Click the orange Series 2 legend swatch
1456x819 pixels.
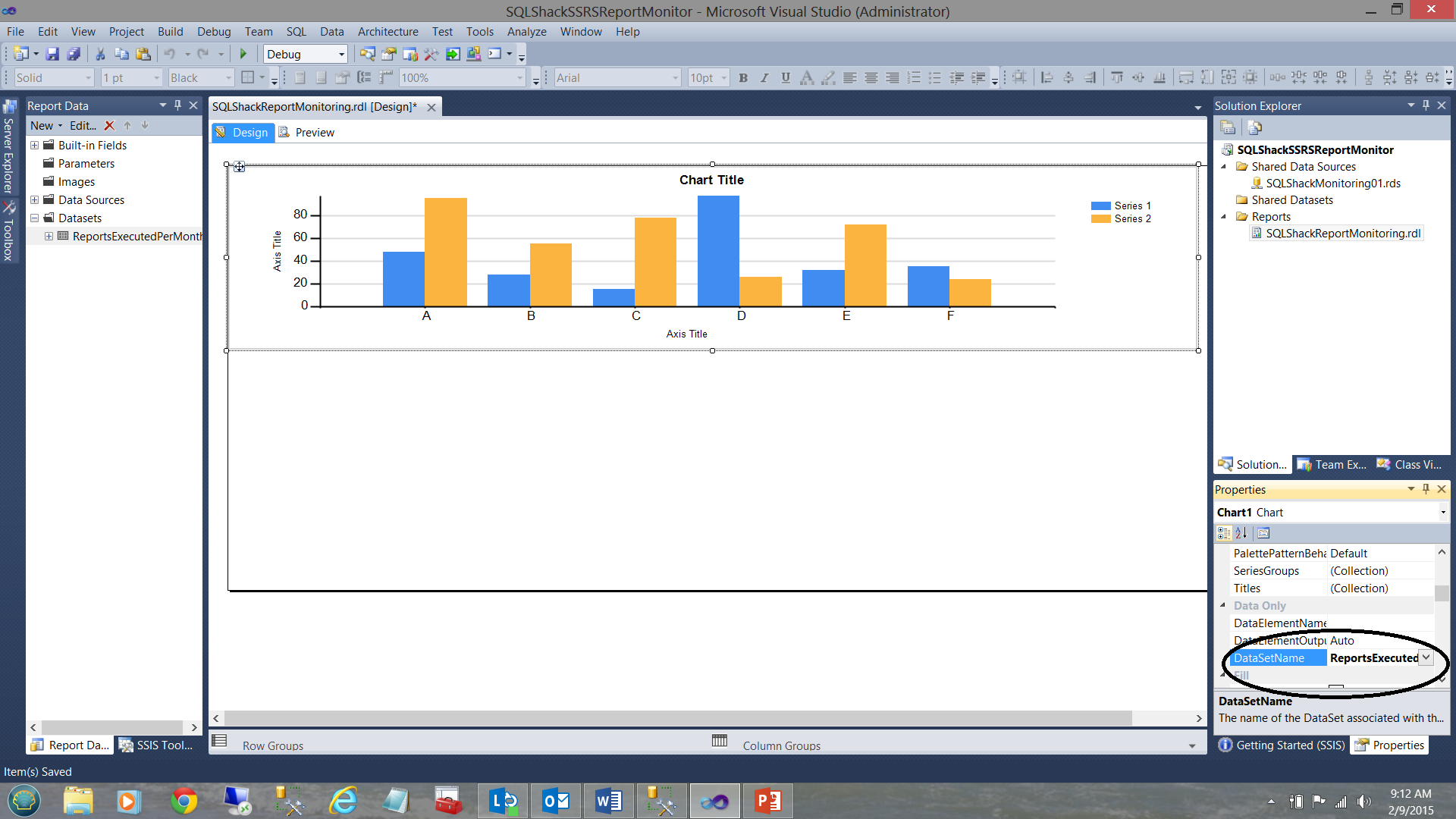[x=1100, y=219]
